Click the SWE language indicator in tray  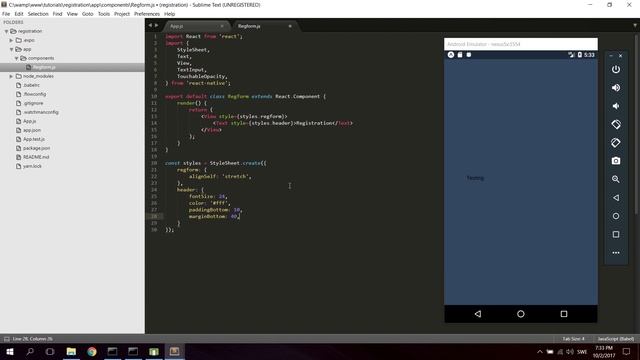582,351
